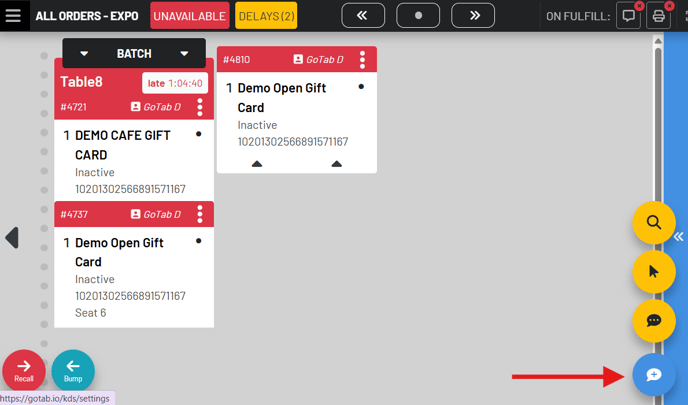Expand the right panel double chevron
This screenshot has height=405, width=688.
tap(678, 237)
